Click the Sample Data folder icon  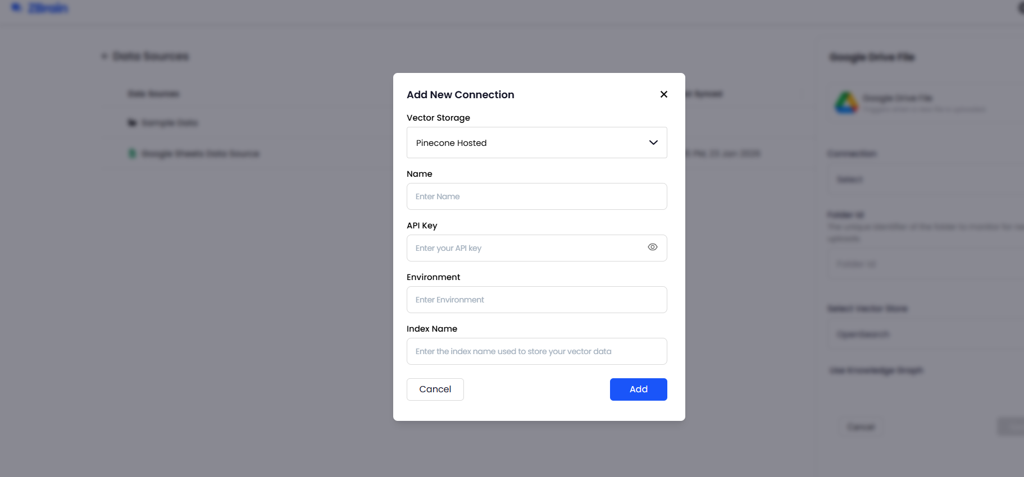[x=132, y=123]
